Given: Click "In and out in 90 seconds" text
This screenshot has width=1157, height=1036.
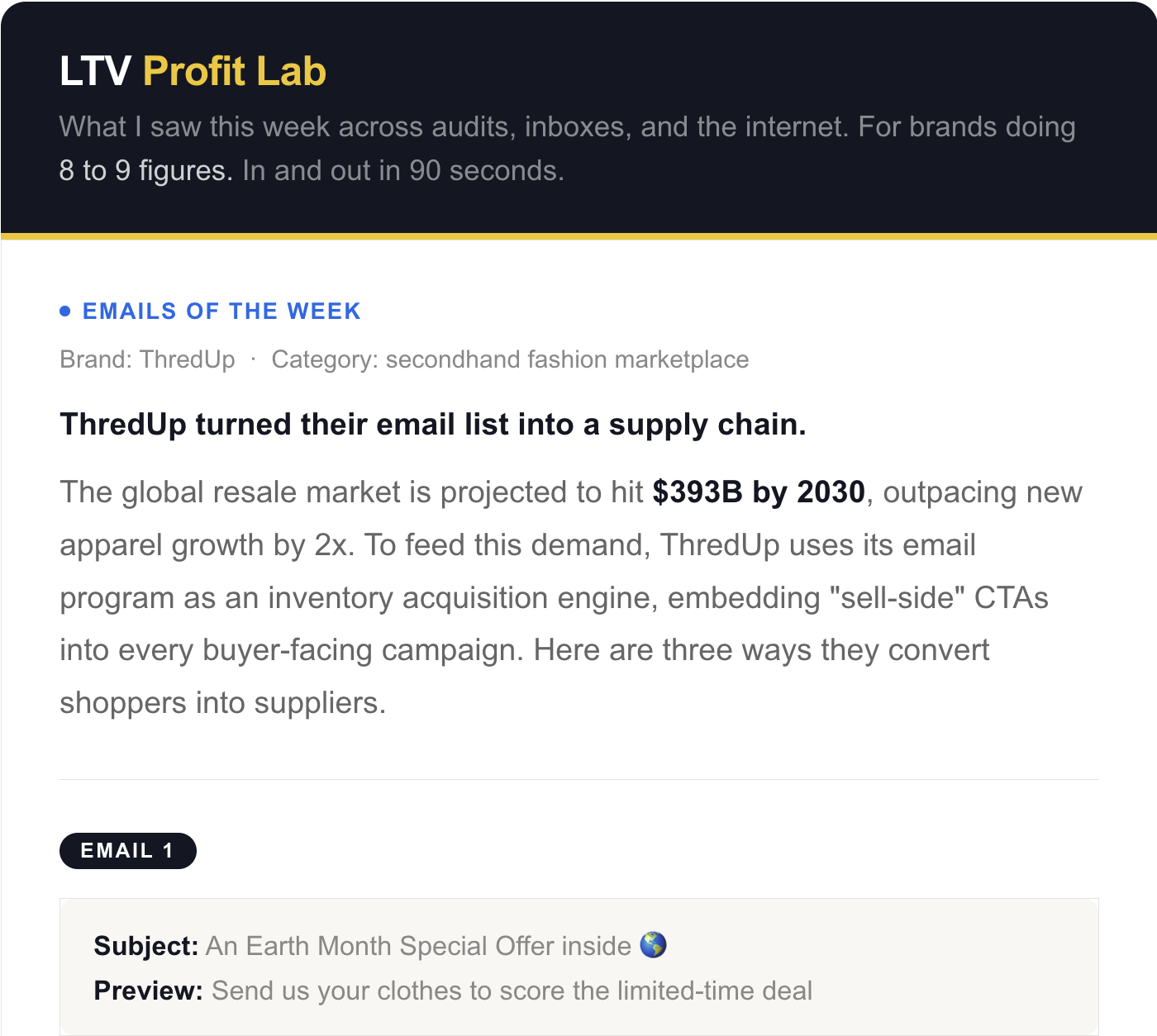Looking at the screenshot, I should tap(403, 171).
